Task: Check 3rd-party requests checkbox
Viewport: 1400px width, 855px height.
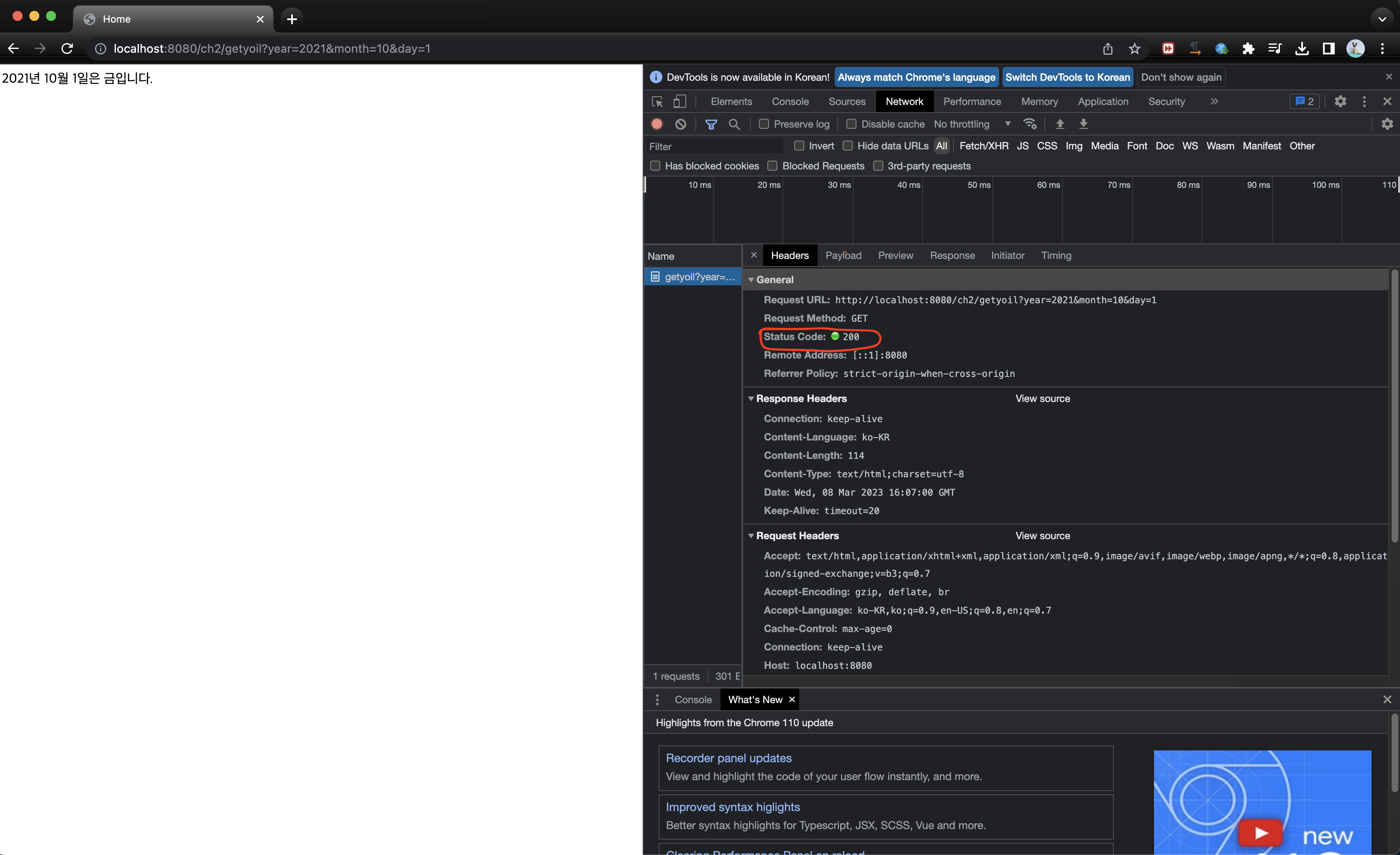Action: pos(878,166)
